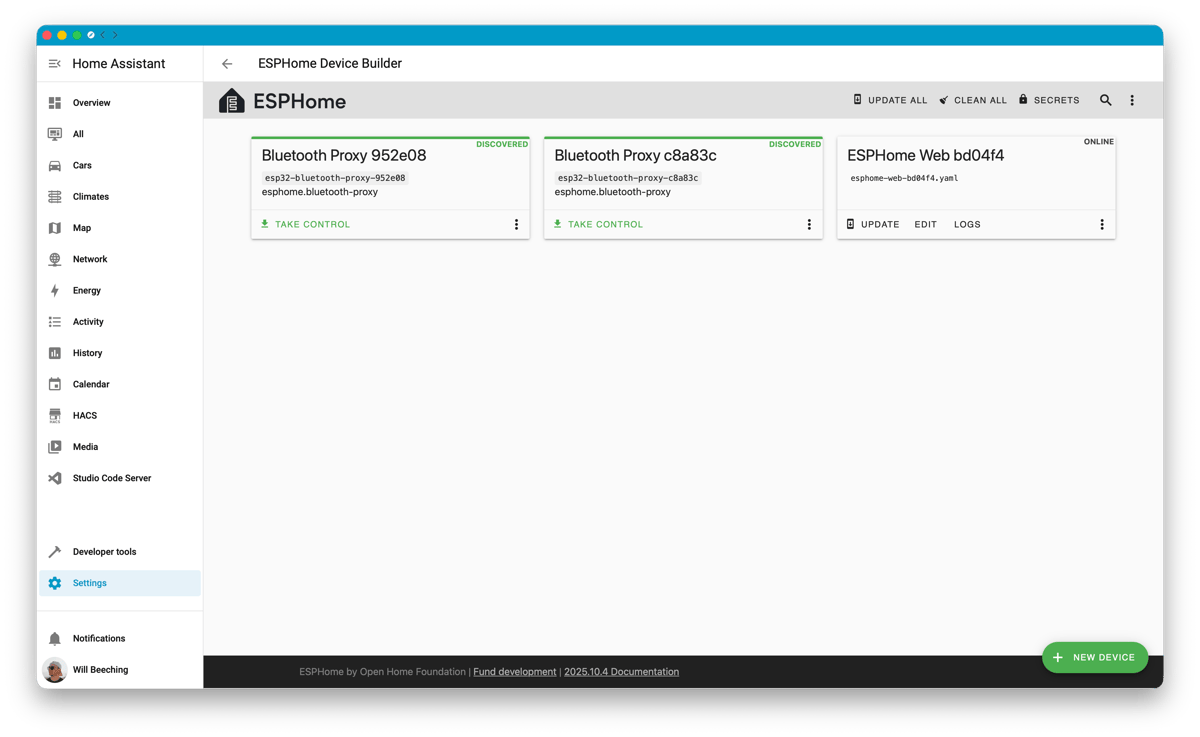Open the Map icon
The height and width of the screenshot is (737, 1200).
(x=55, y=228)
